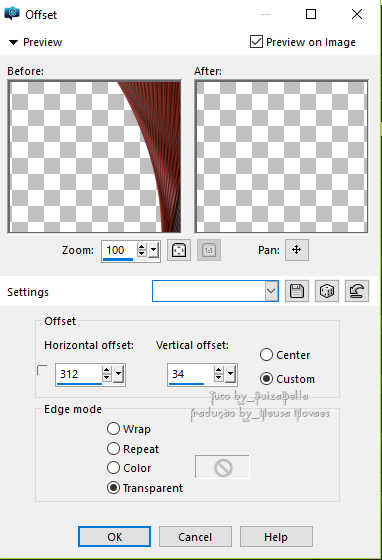The width and height of the screenshot is (382, 560).
Task: Toggle Preview on Image checkbox
Action: coord(256,42)
